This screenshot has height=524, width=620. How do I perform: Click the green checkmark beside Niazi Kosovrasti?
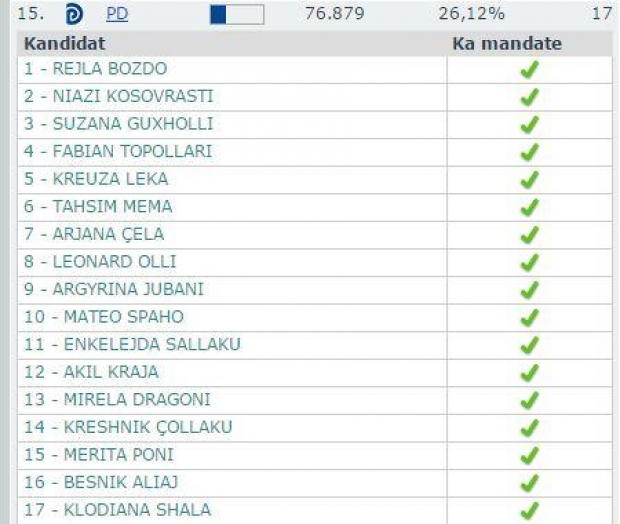(529, 97)
